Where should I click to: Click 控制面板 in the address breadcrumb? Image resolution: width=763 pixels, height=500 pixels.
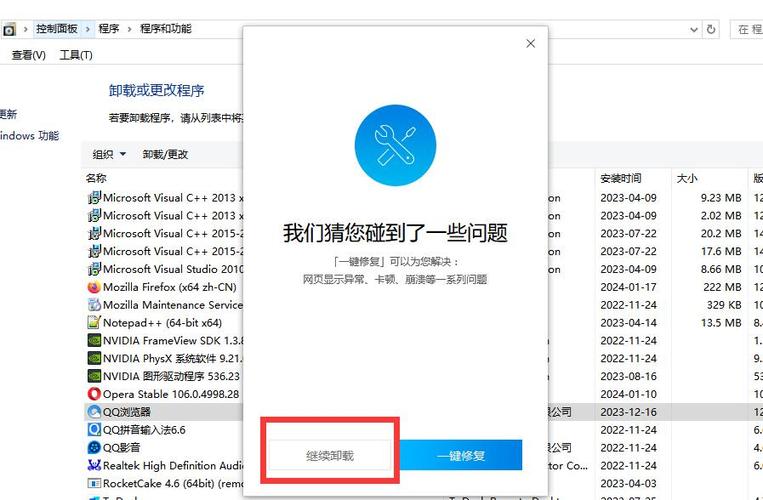click(x=57, y=29)
